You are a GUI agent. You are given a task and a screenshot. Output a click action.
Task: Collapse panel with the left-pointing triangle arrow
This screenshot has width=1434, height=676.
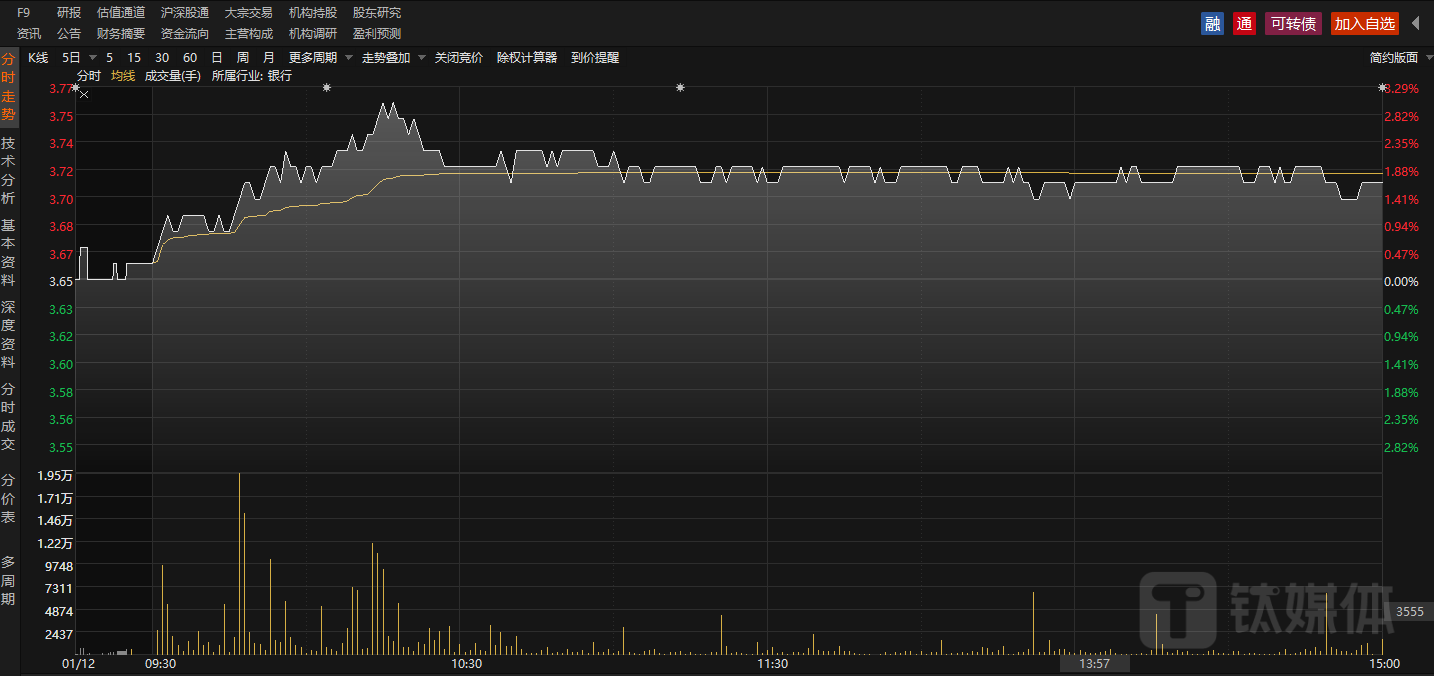[x=1415, y=23]
